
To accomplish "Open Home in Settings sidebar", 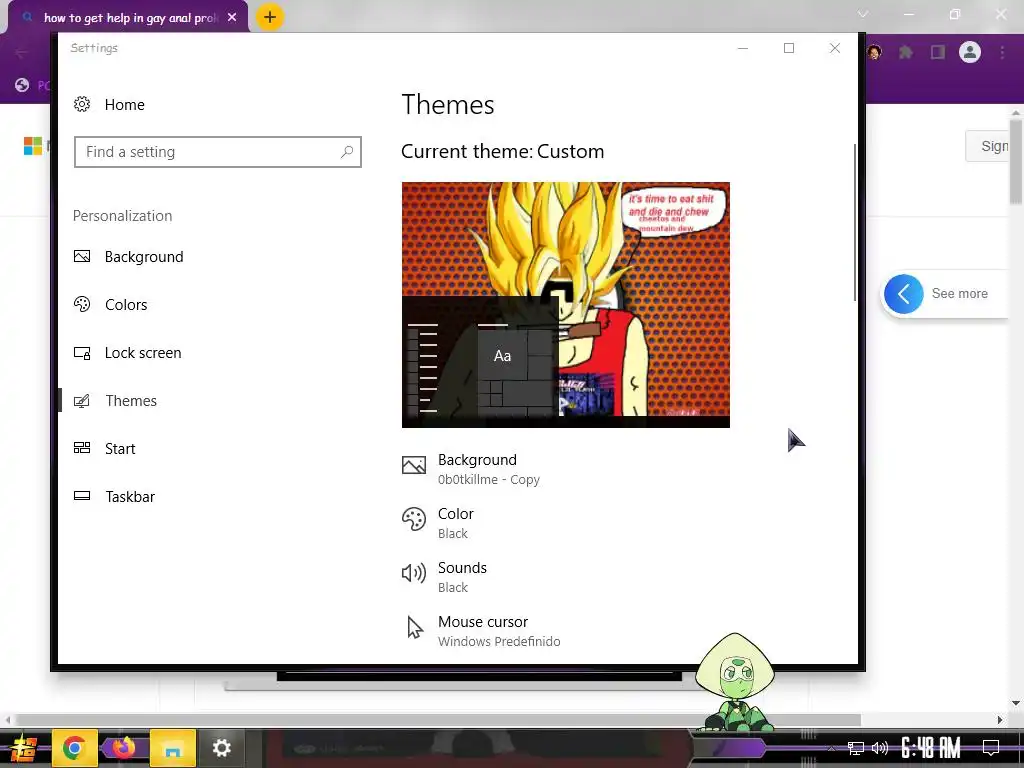I will point(124,104).
